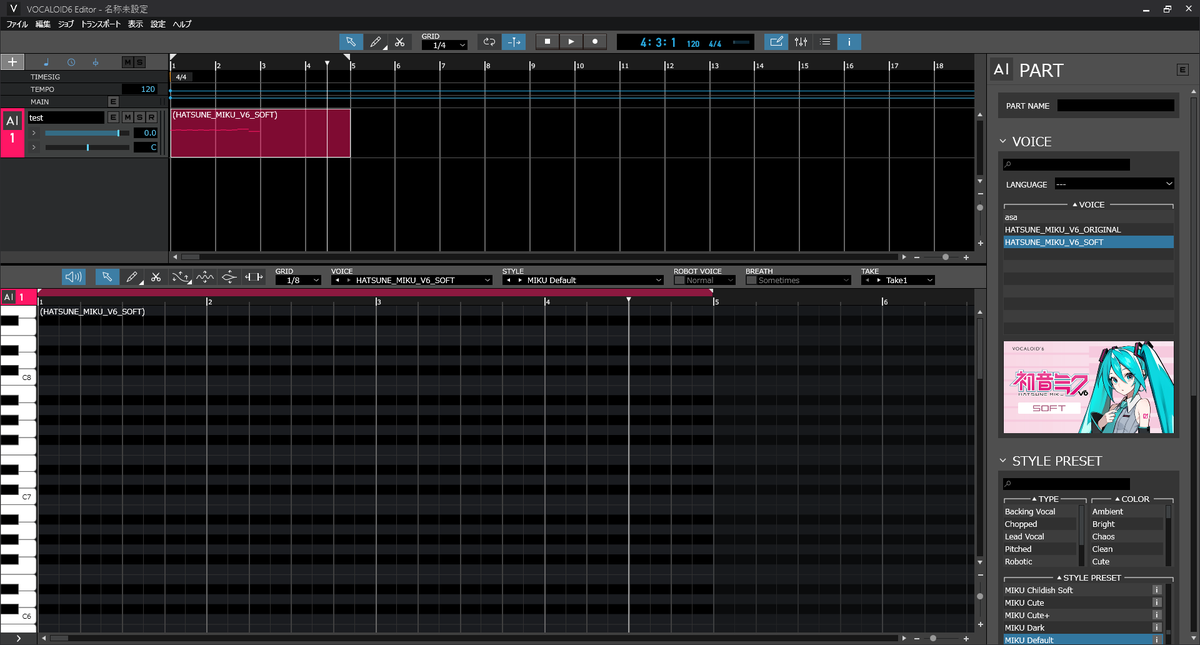Open the test track E effects button
Image resolution: width=1200 pixels, height=645 pixels.
pos(113,118)
